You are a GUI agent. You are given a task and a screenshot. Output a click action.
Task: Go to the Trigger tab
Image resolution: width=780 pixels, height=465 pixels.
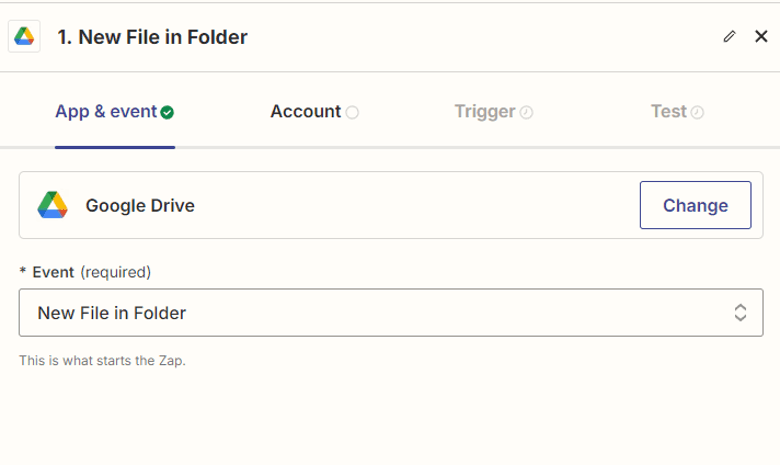tap(484, 111)
